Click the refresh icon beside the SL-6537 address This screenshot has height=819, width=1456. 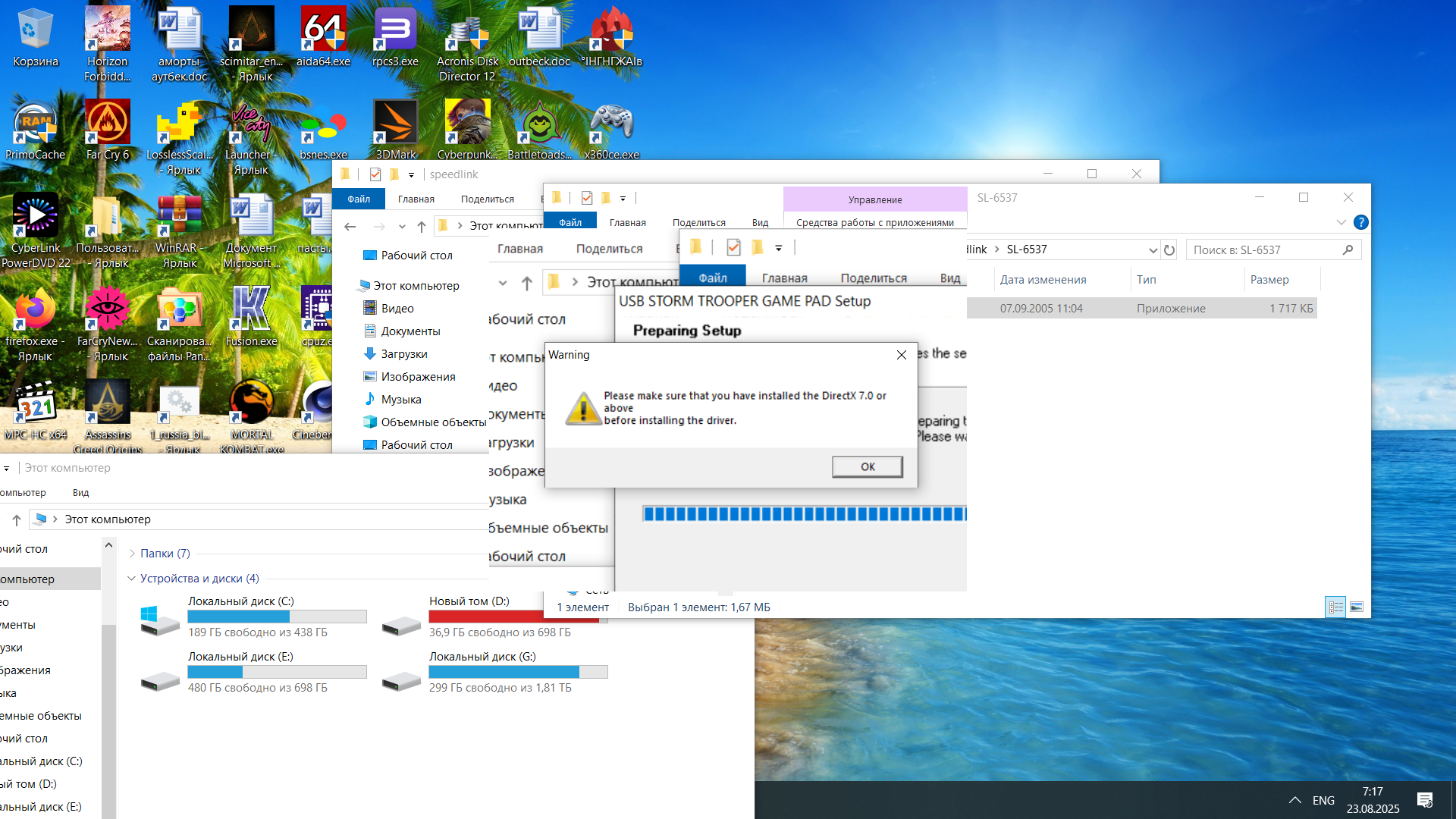pos(1169,249)
